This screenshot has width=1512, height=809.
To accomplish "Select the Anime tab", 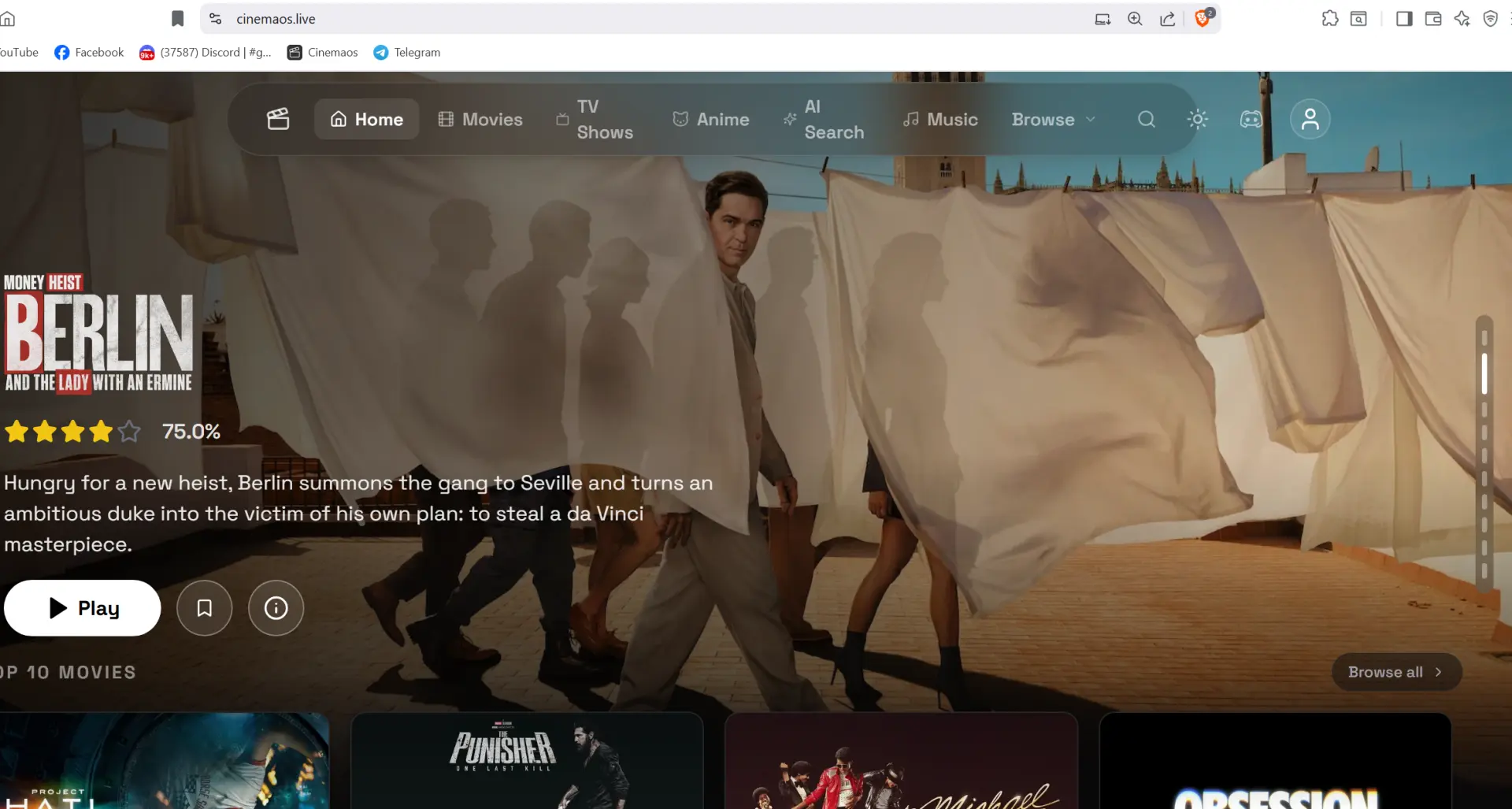I will coord(711,119).
